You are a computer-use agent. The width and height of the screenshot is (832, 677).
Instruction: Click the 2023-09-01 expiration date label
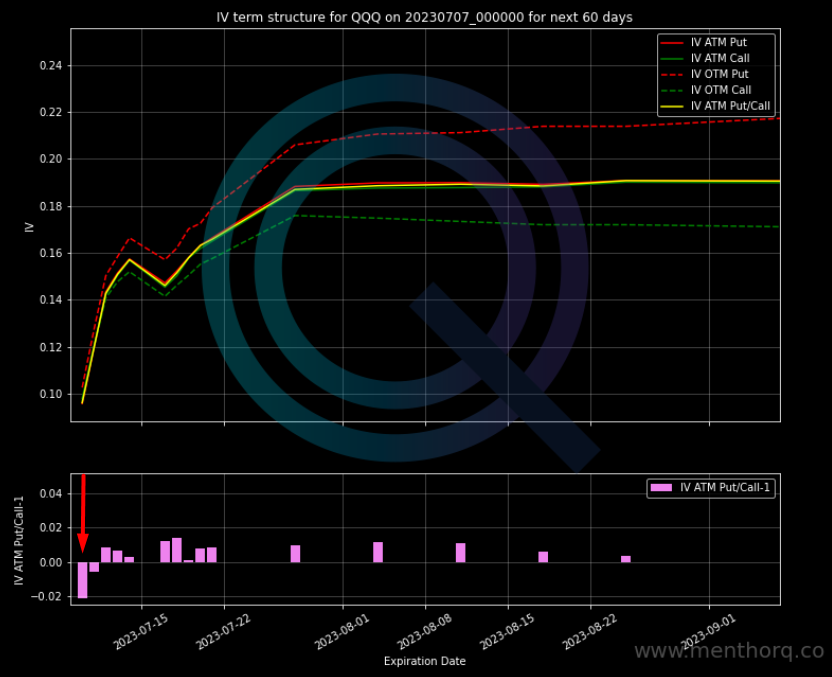click(x=708, y=631)
